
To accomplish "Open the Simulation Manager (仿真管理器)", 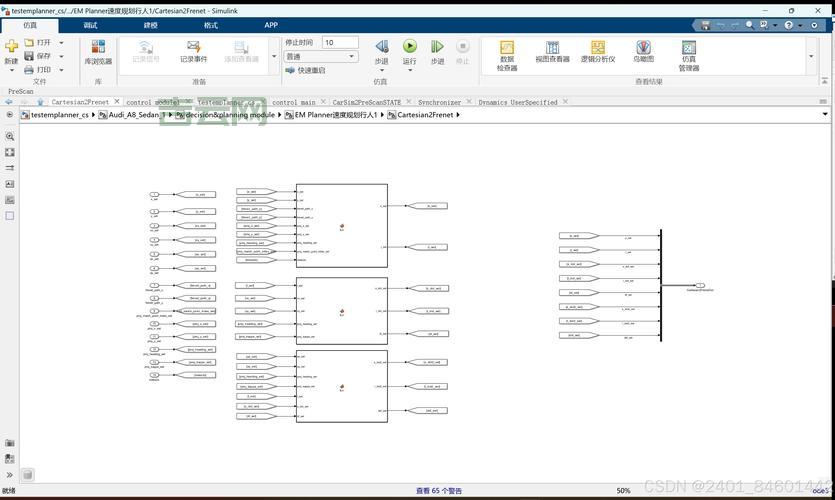I will pyautogui.click(x=689, y=55).
